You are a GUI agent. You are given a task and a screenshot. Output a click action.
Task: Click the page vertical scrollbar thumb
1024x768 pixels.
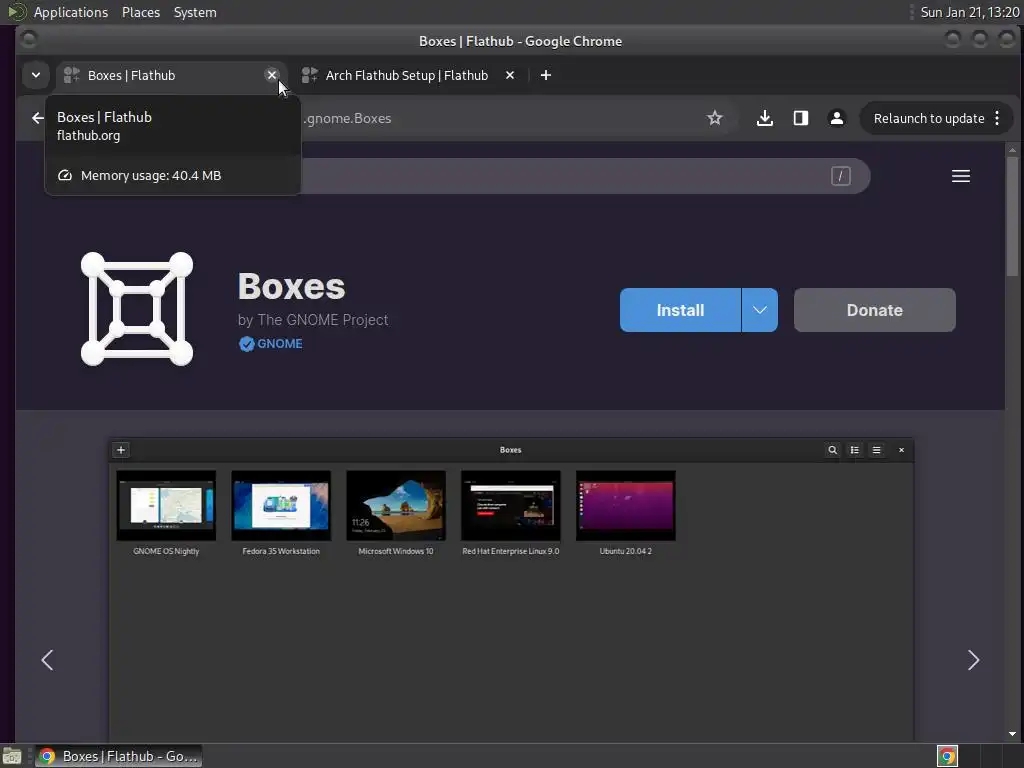[1012, 216]
